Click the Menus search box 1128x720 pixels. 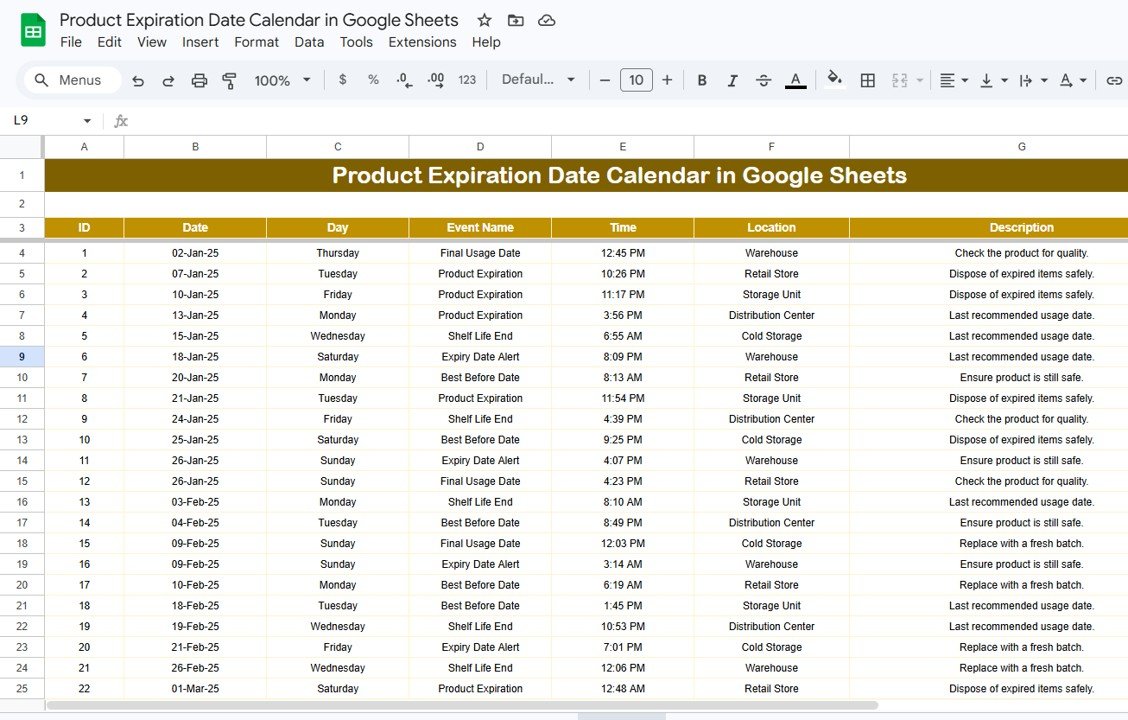pyautogui.click(x=73, y=80)
